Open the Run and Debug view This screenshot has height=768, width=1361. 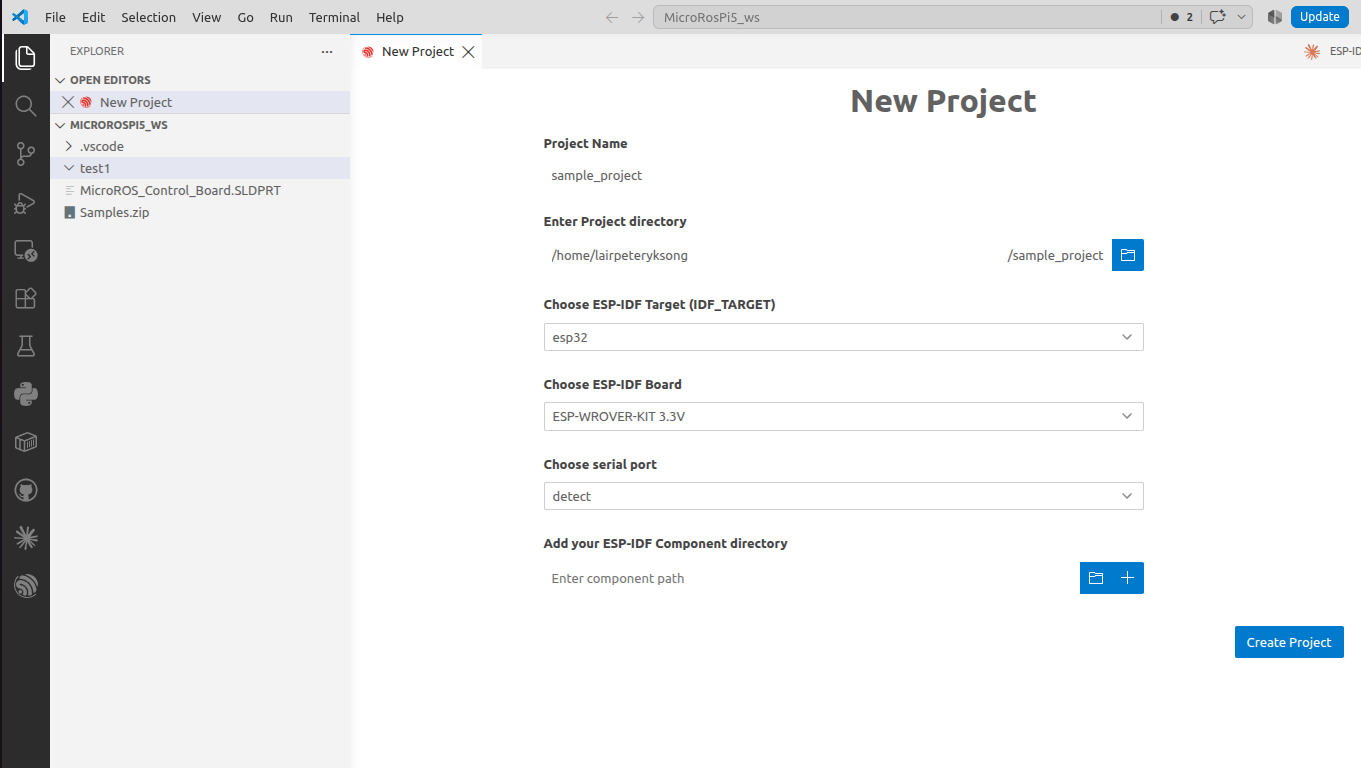[x=25, y=203]
